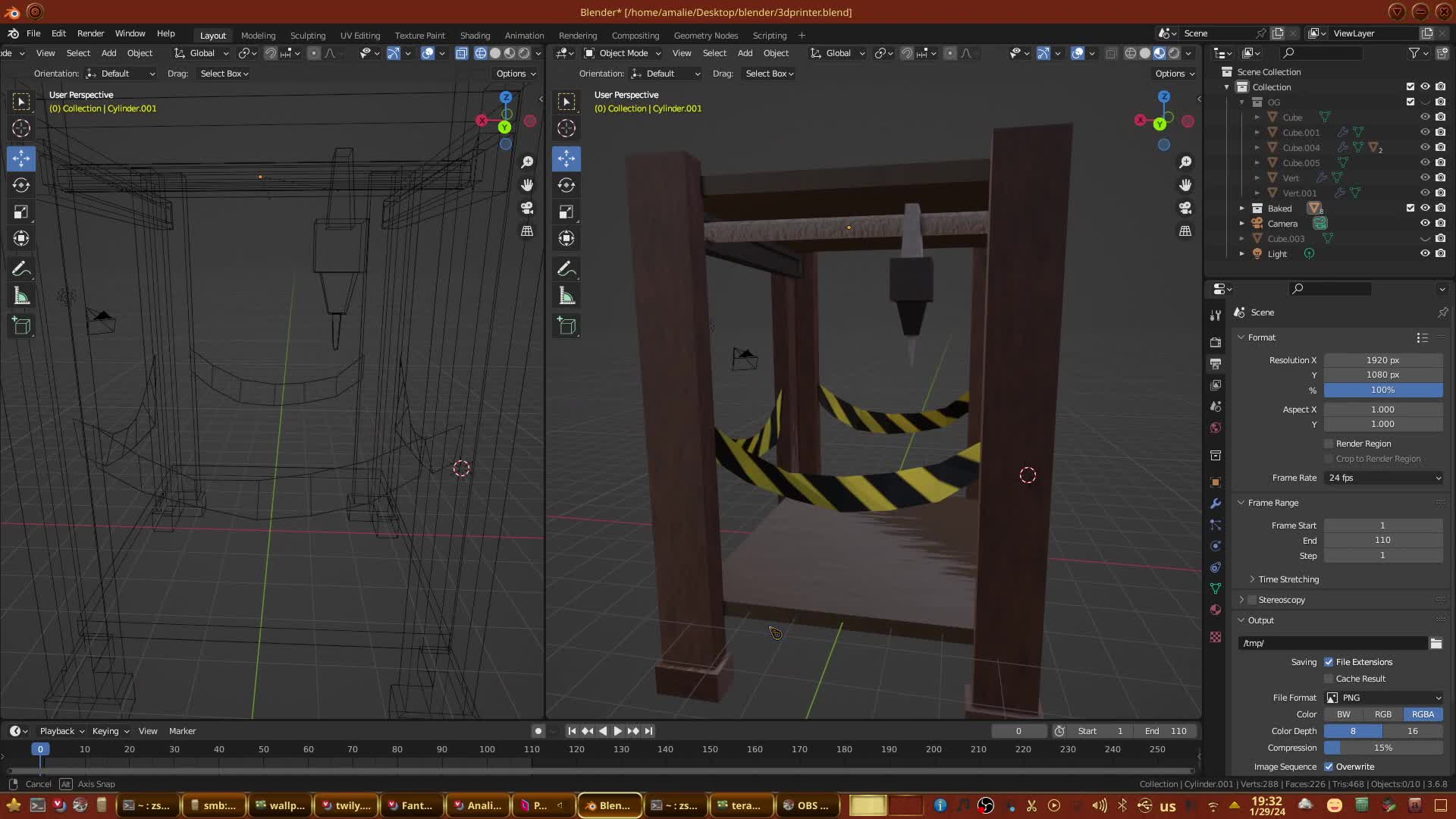Hide the Camera object in outliner
The image size is (1456, 819).
click(1425, 223)
